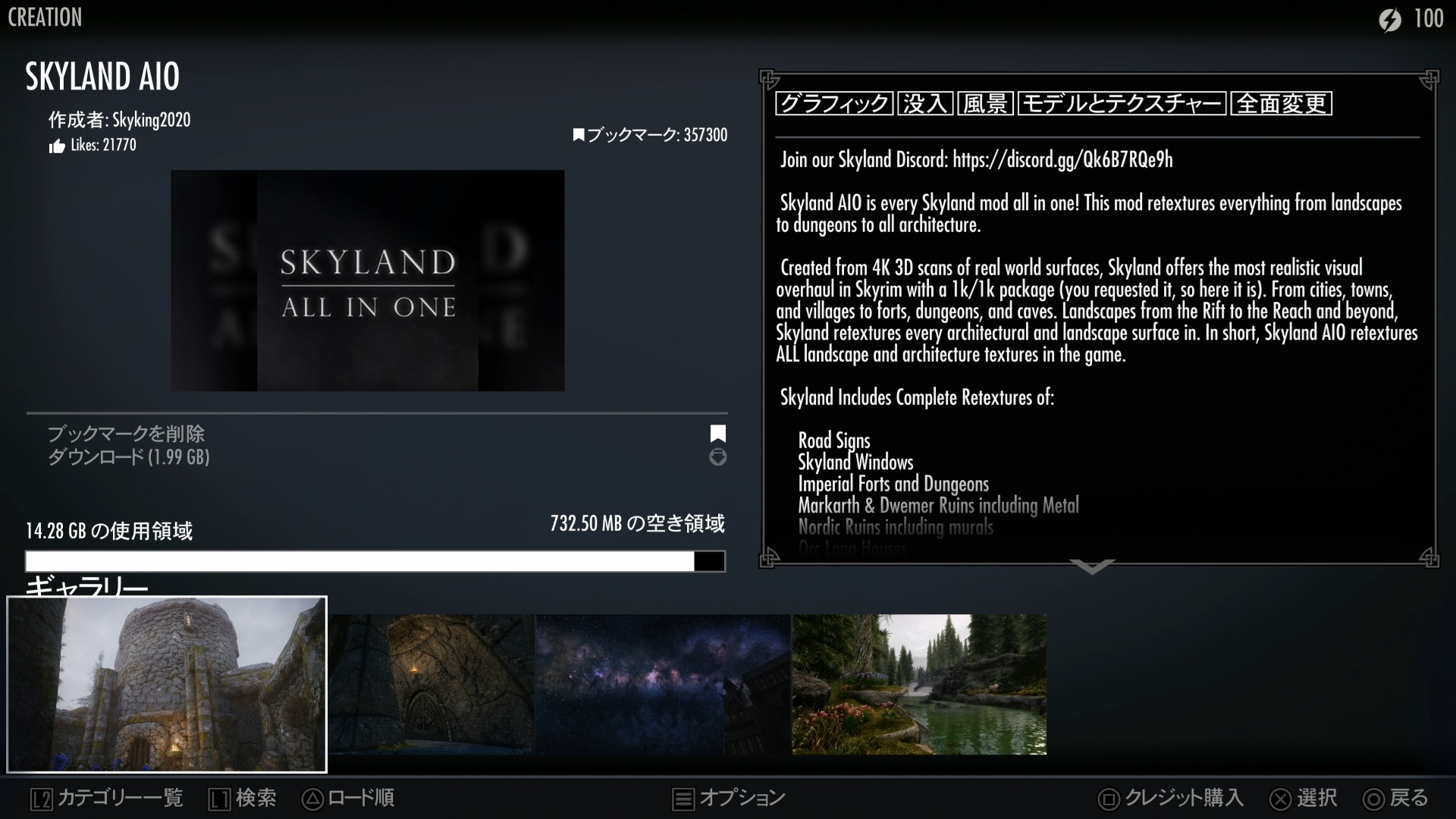
Task: Click the 14.28 GB の使用領域 label
Action: pos(109,531)
